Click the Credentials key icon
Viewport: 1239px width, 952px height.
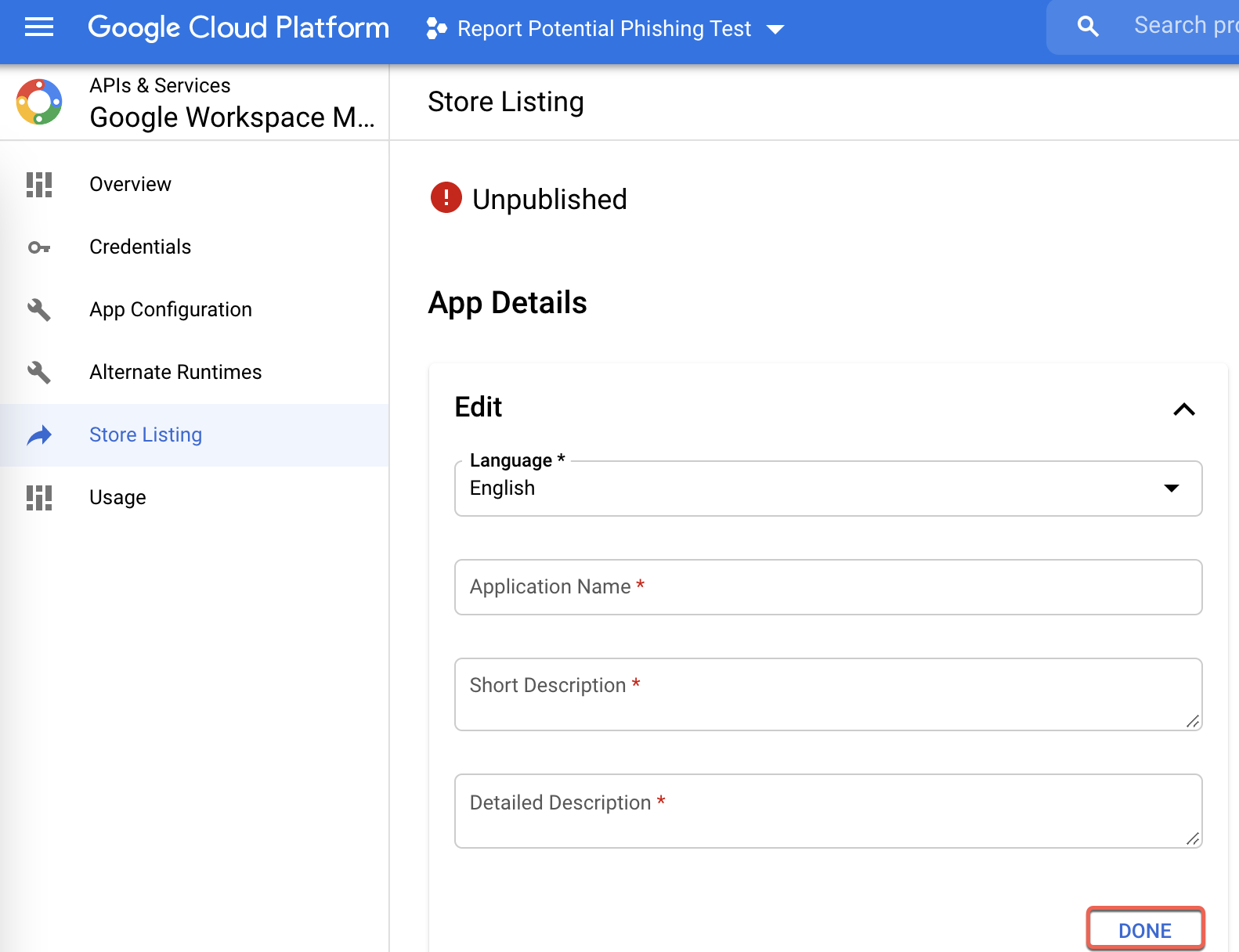pos(39,247)
